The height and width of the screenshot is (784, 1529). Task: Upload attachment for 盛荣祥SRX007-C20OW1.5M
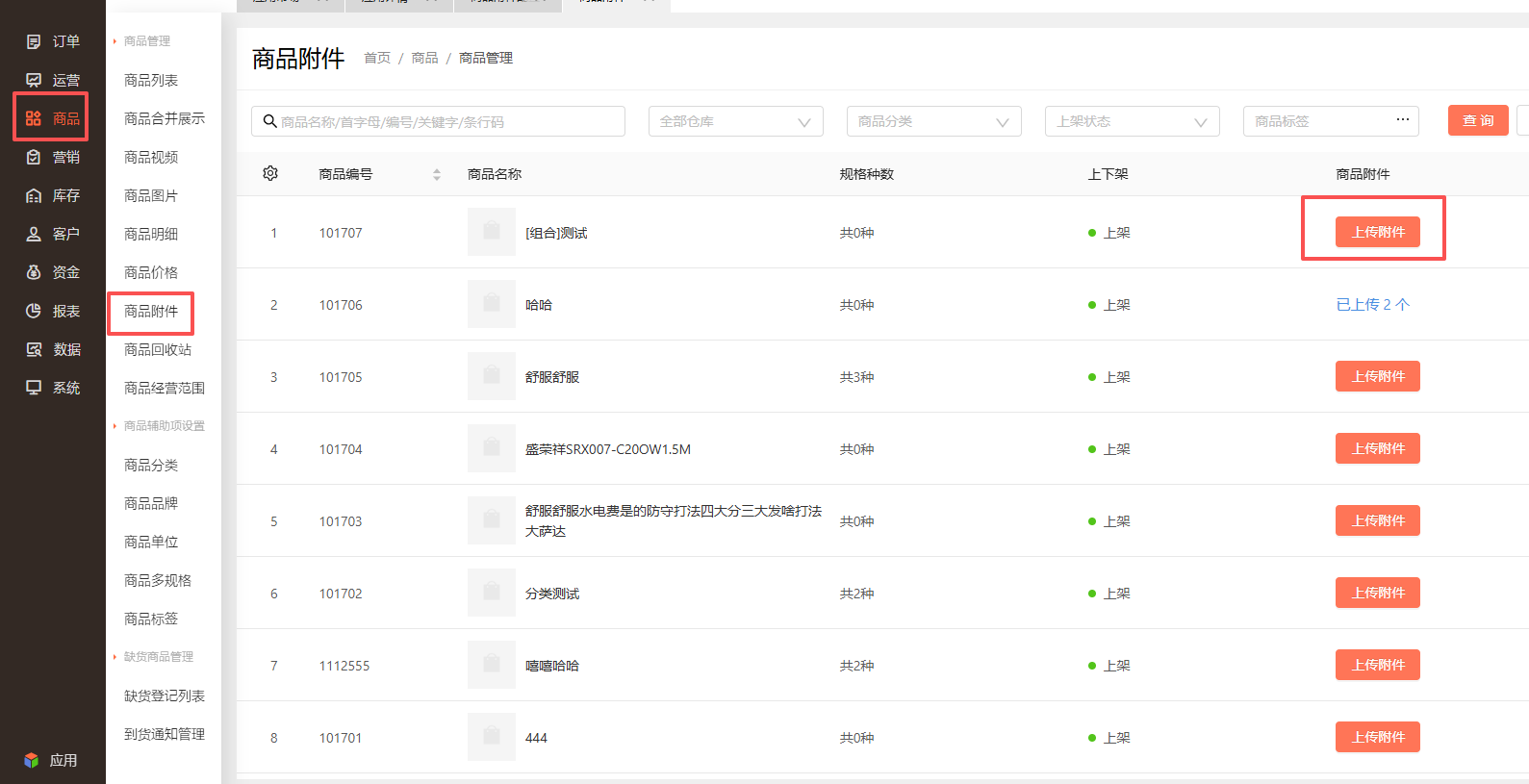pos(1378,448)
